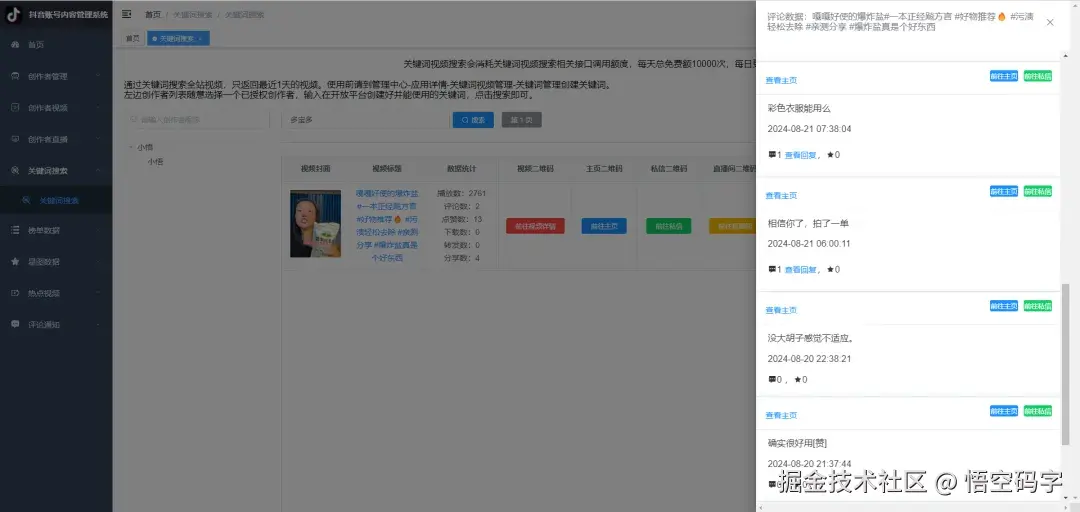Image resolution: width=1080 pixels, height=512 pixels.
Task: Click the 星图数据 star icon
Action: [x=15, y=262]
